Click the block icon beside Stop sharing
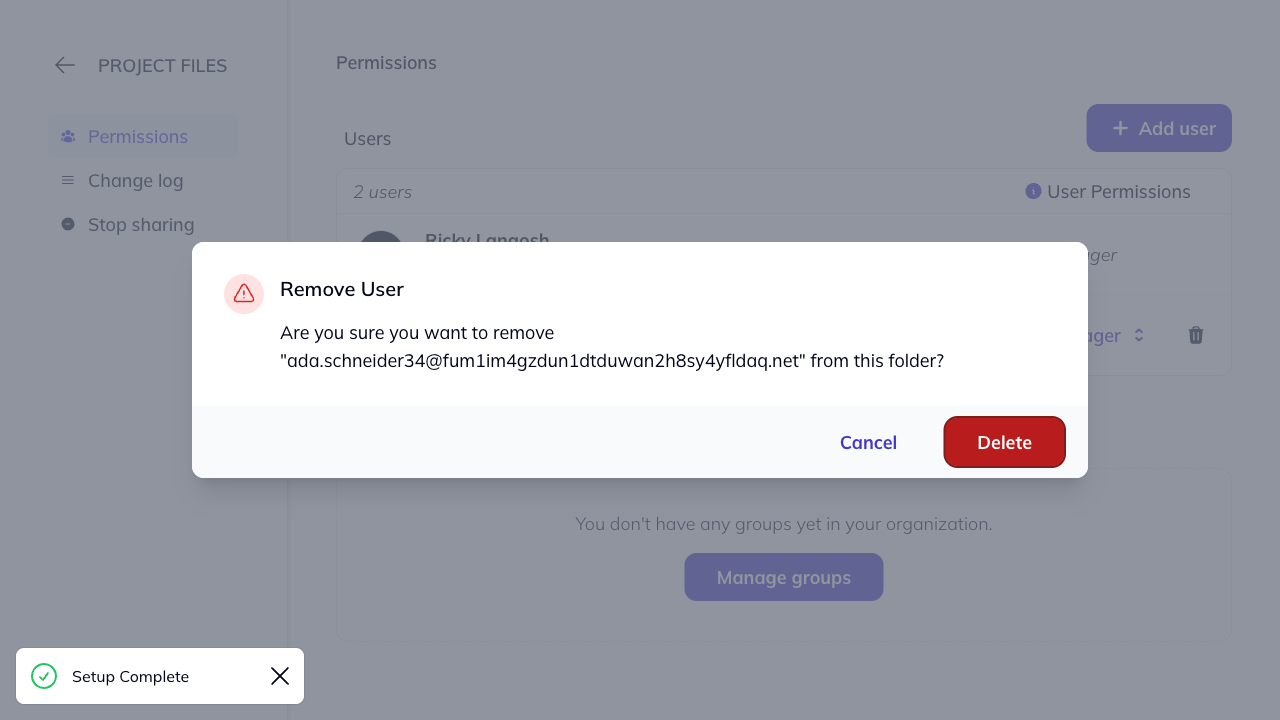Image resolution: width=1280 pixels, height=720 pixels. (67, 224)
